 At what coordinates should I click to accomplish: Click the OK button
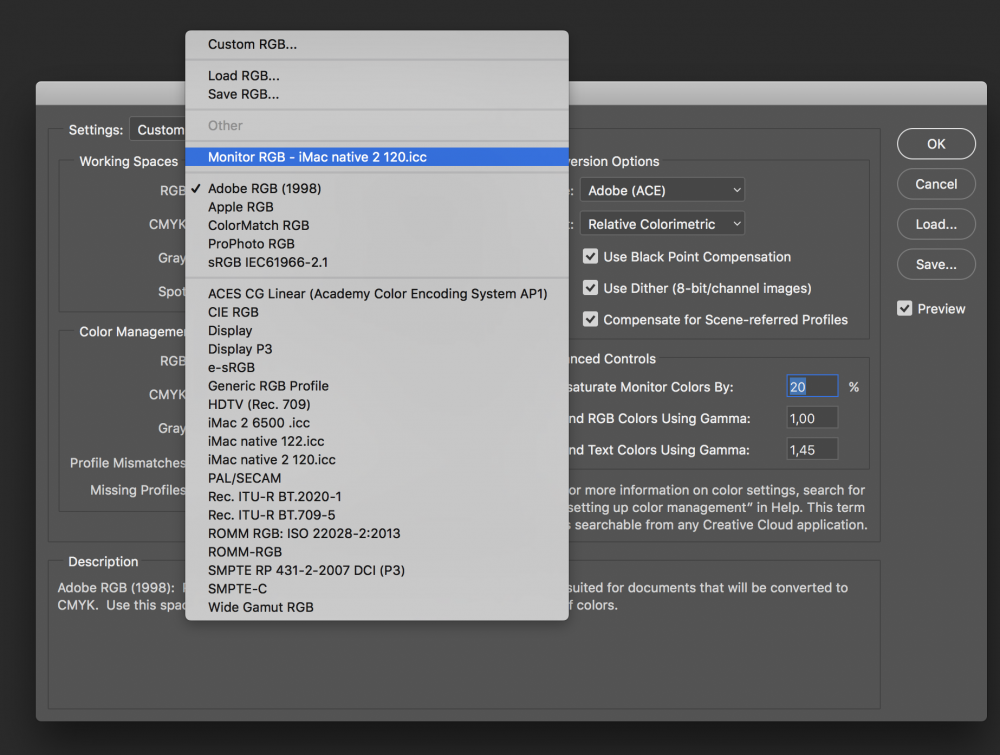[936, 144]
